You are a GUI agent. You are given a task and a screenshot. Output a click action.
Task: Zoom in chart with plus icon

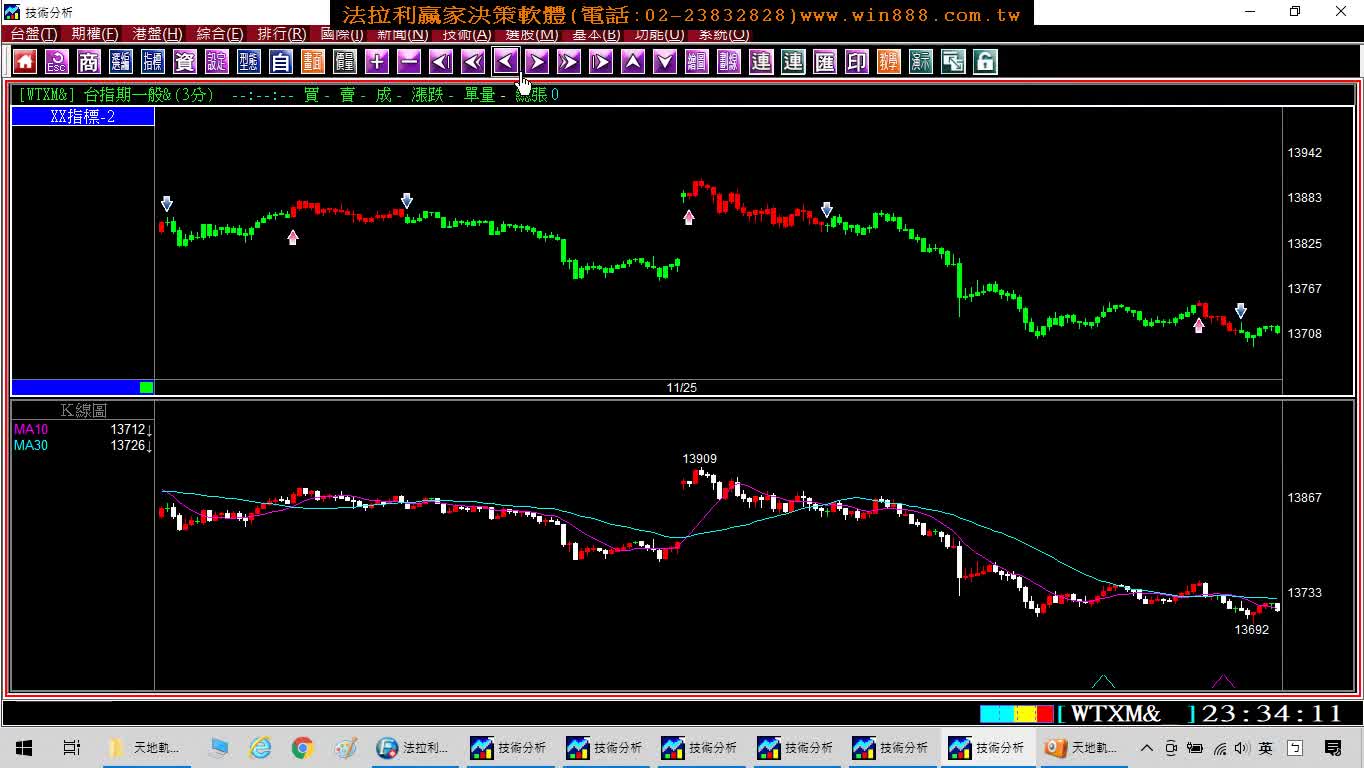click(x=377, y=62)
